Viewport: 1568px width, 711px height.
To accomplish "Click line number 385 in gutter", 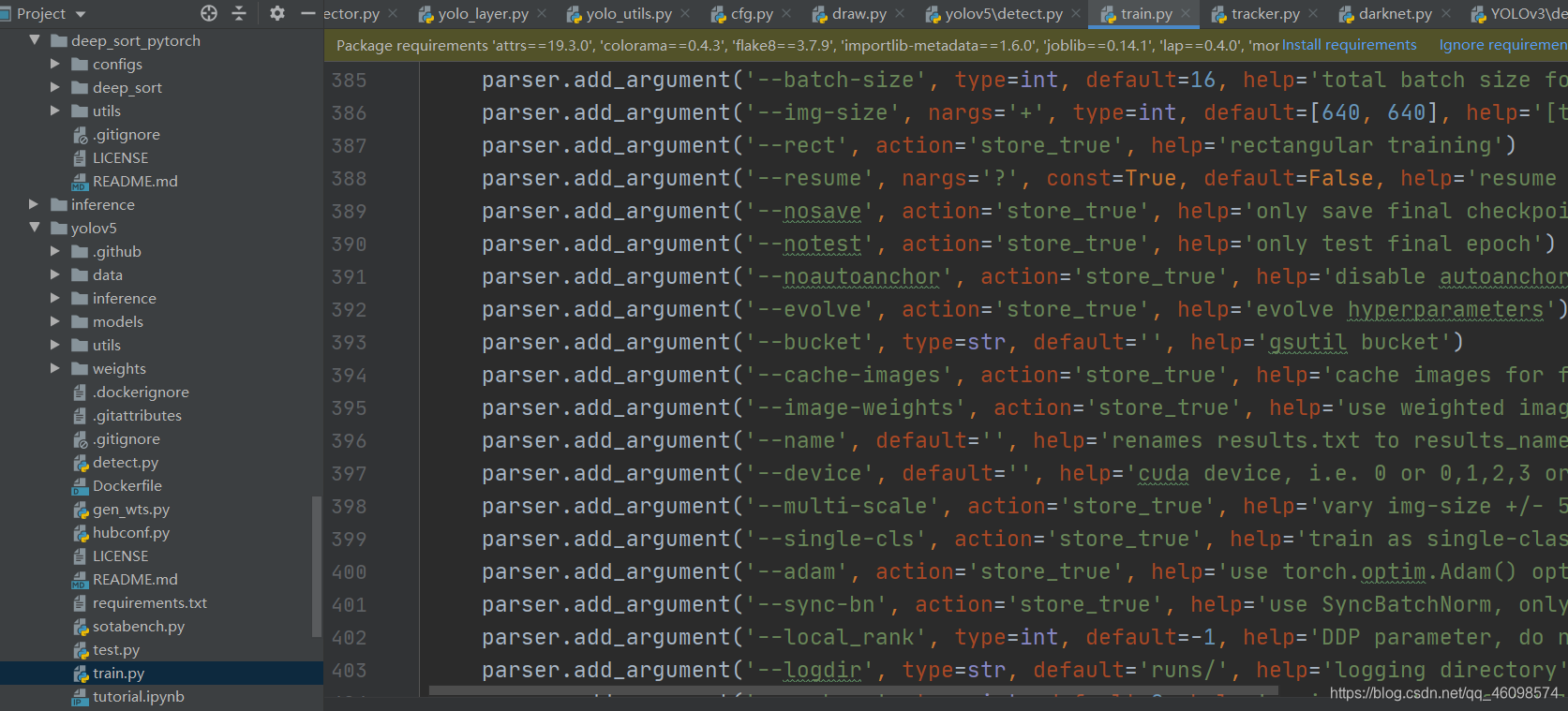I will [x=349, y=81].
